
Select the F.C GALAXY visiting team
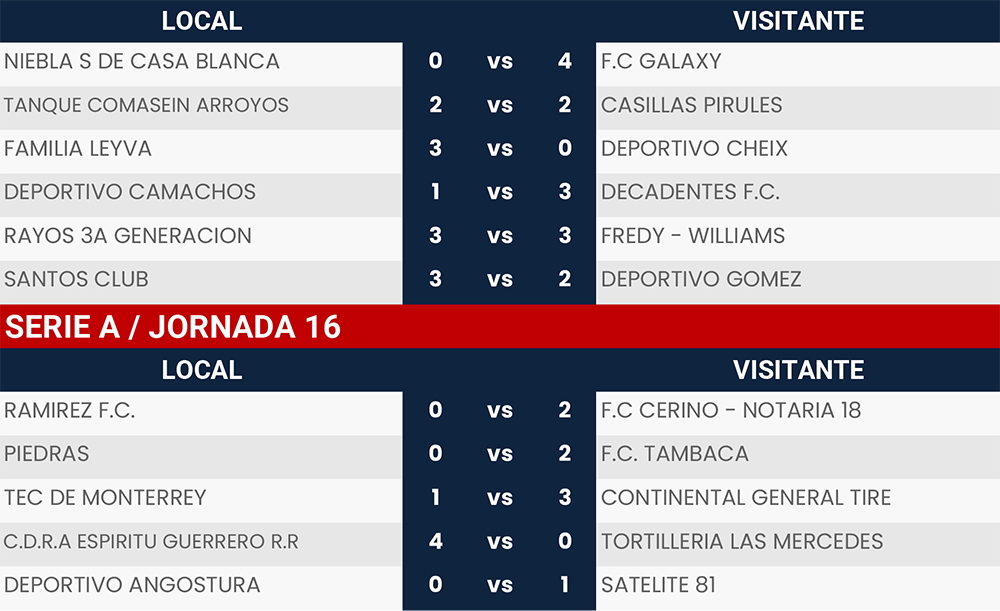661,62
